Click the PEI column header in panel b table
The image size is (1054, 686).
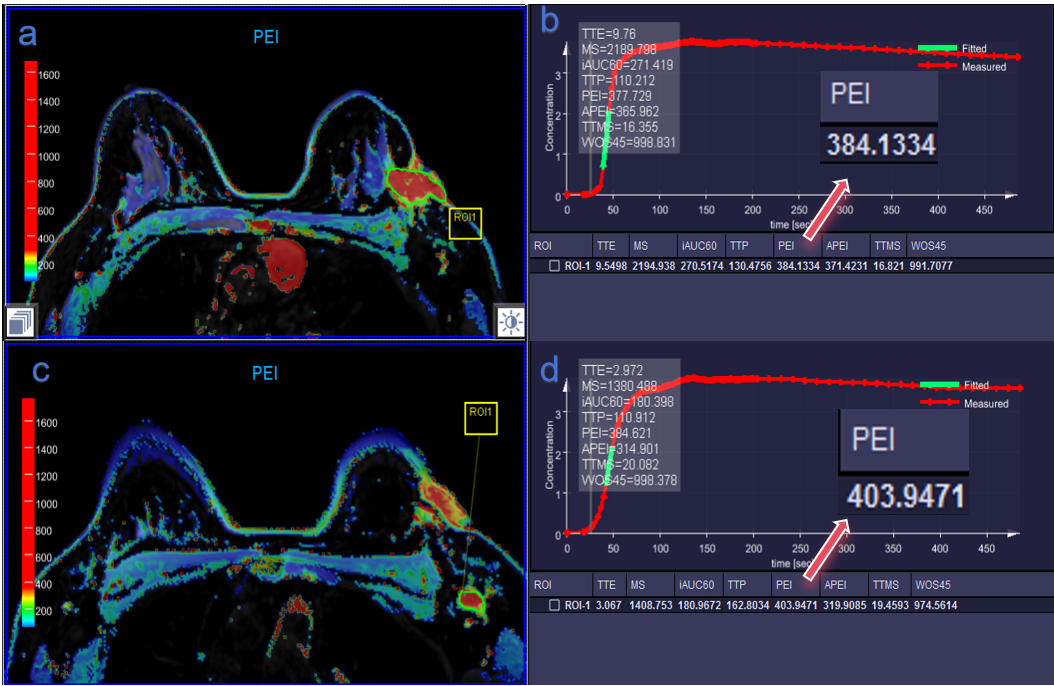pyautogui.click(x=786, y=246)
